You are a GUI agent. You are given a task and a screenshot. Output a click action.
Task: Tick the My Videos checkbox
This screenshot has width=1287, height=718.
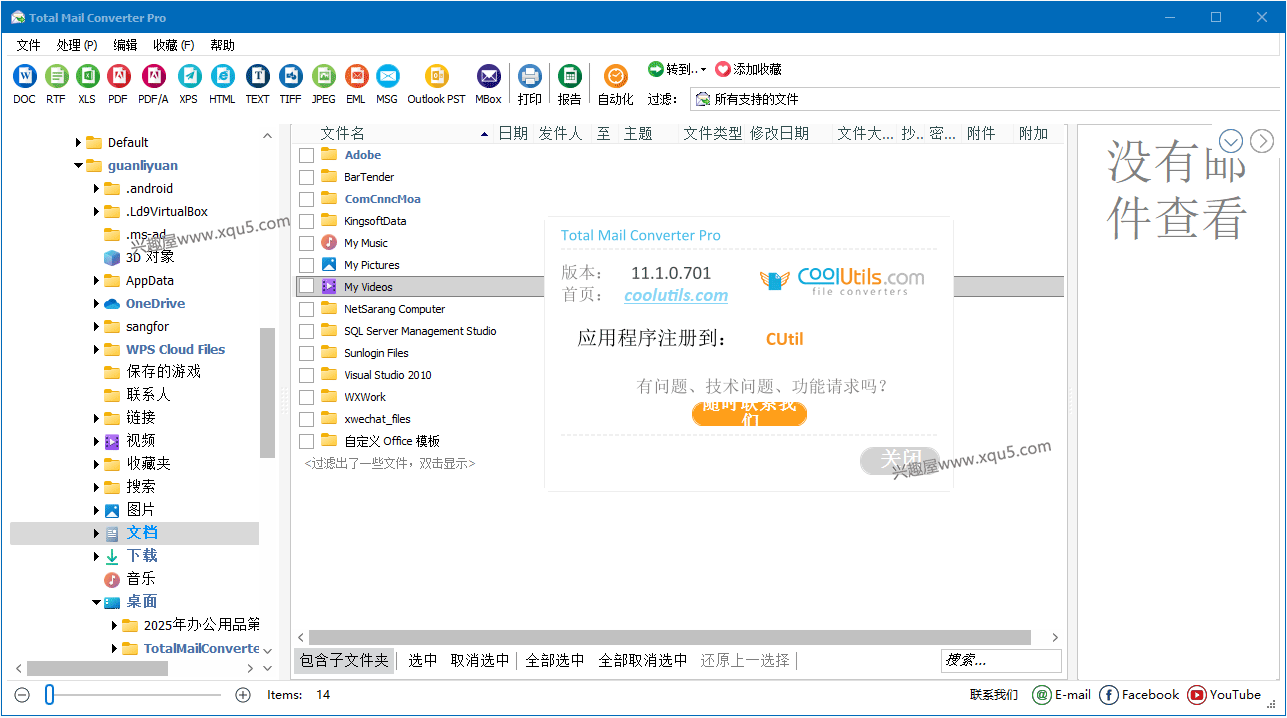pos(306,287)
